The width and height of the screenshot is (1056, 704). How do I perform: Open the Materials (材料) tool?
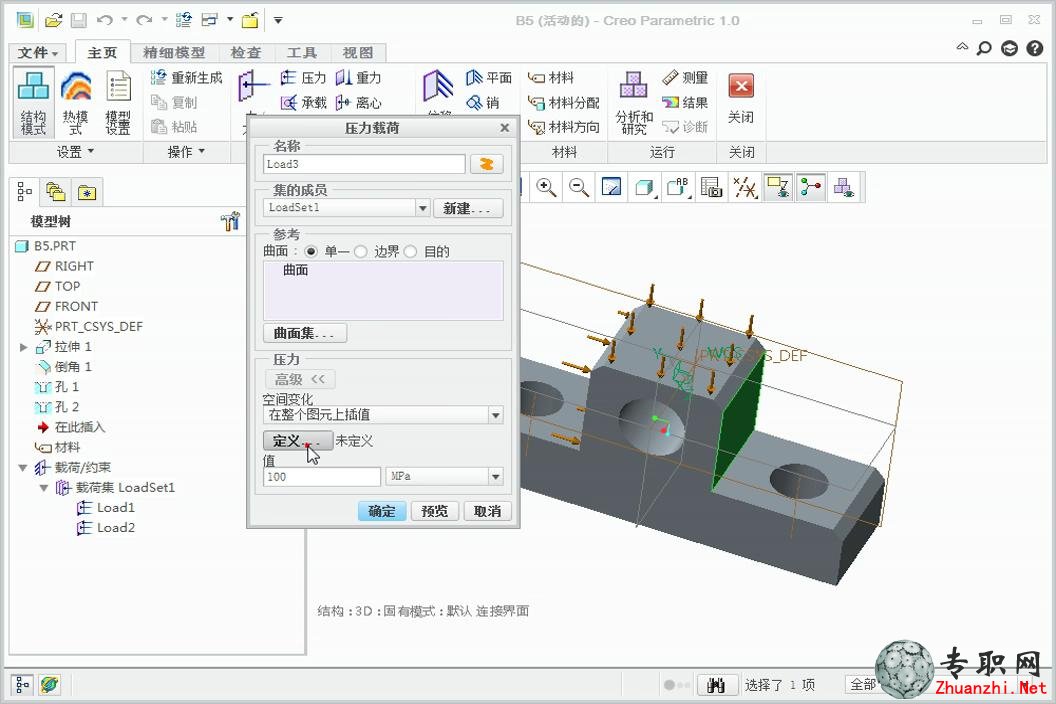pos(551,77)
